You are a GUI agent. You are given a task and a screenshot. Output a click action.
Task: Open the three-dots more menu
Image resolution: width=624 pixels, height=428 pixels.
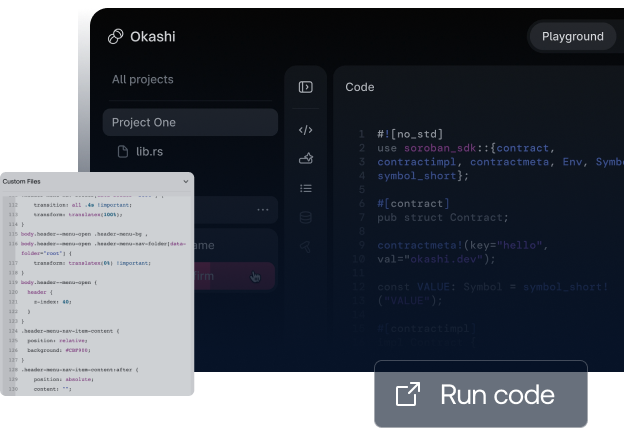click(x=263, y=210)
